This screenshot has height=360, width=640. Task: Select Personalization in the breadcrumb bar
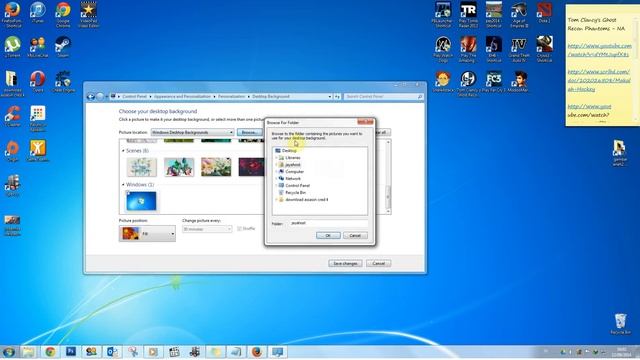231,97
